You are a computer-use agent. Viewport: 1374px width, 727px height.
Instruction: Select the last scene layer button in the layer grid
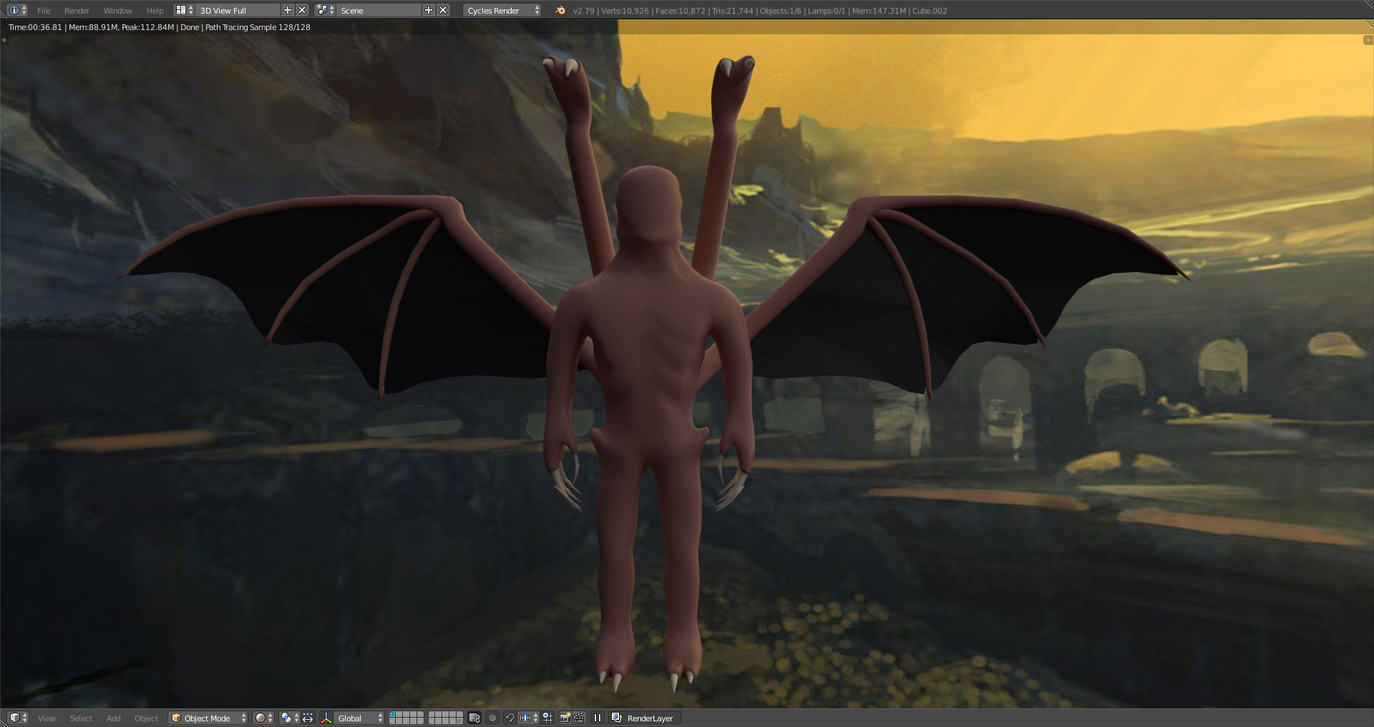[x=459, y=721]
